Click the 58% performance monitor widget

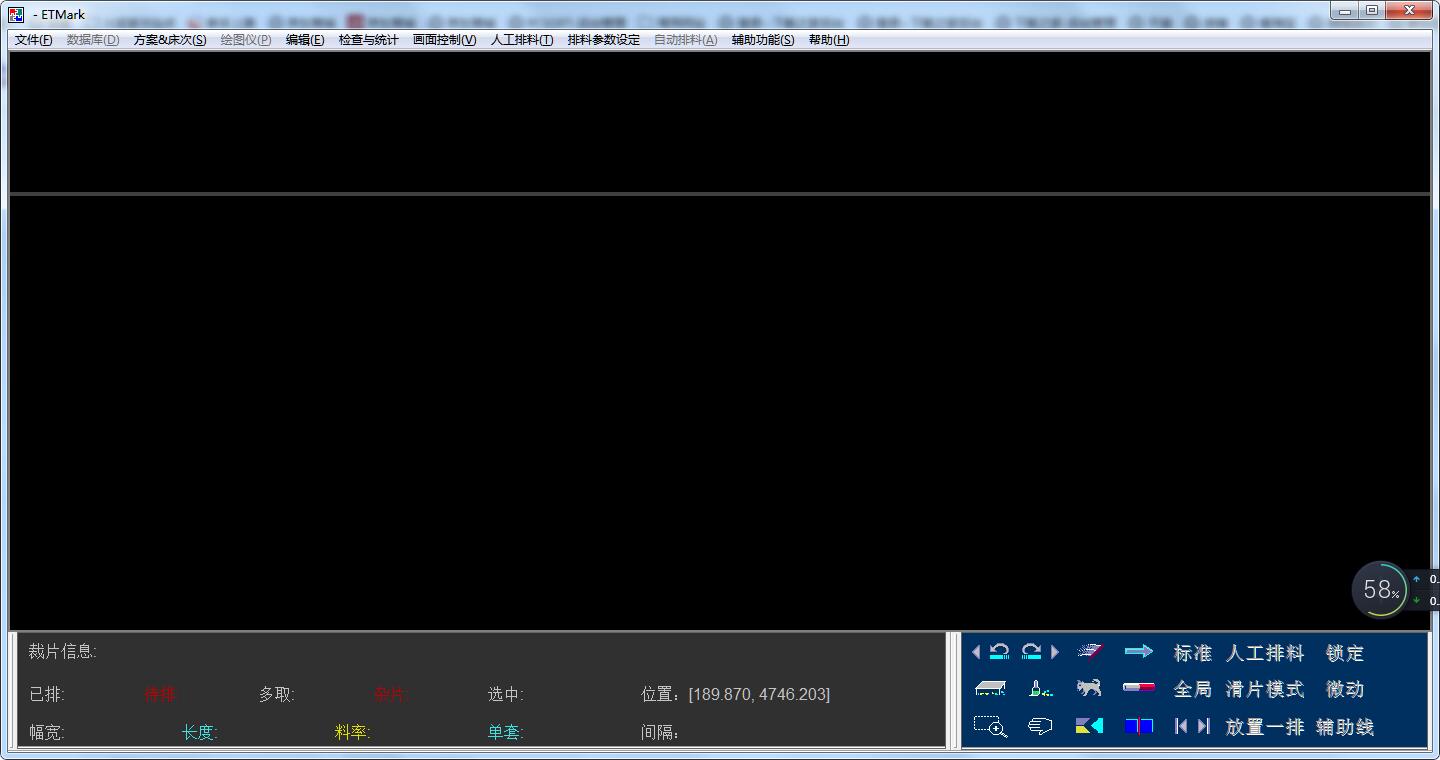click(x=1381, y=589)
